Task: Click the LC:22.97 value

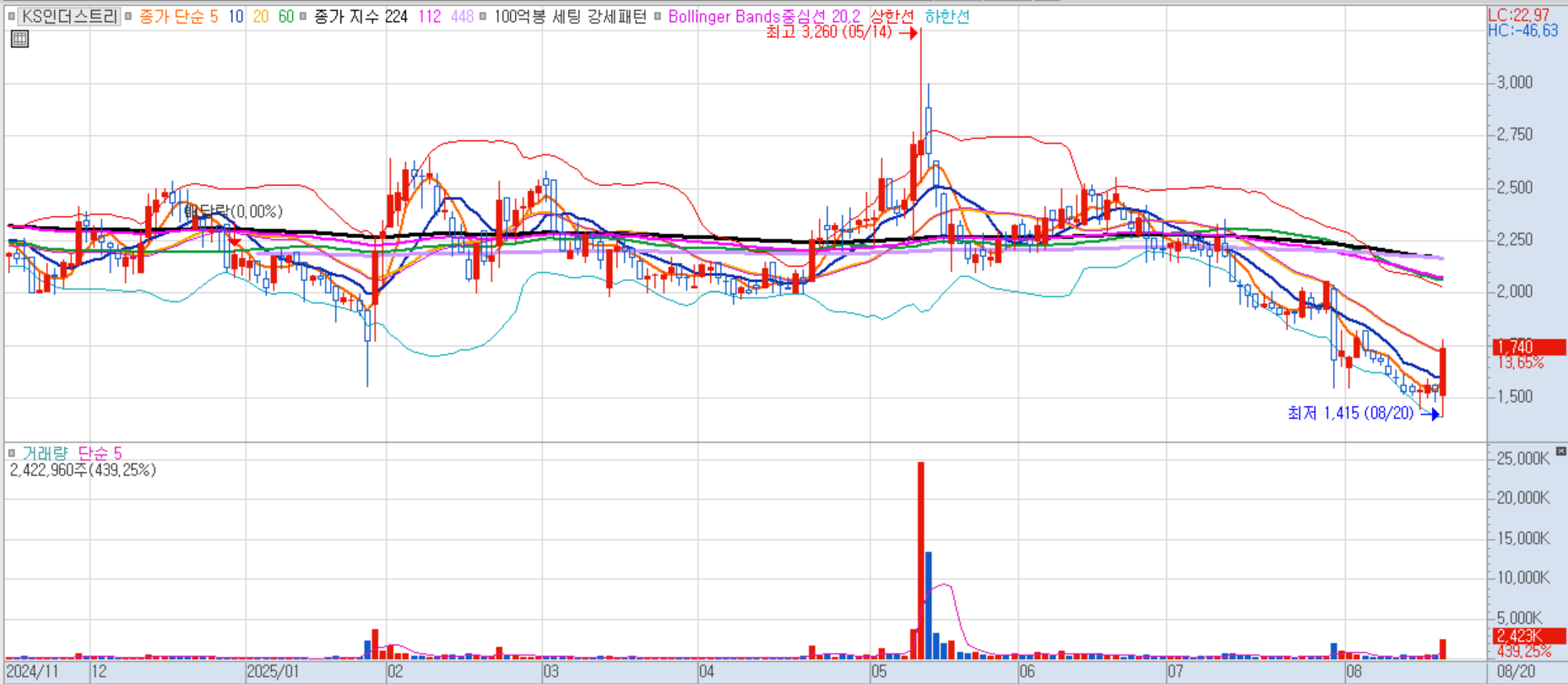Action: pyautogui.click(x=1518, y=15)
